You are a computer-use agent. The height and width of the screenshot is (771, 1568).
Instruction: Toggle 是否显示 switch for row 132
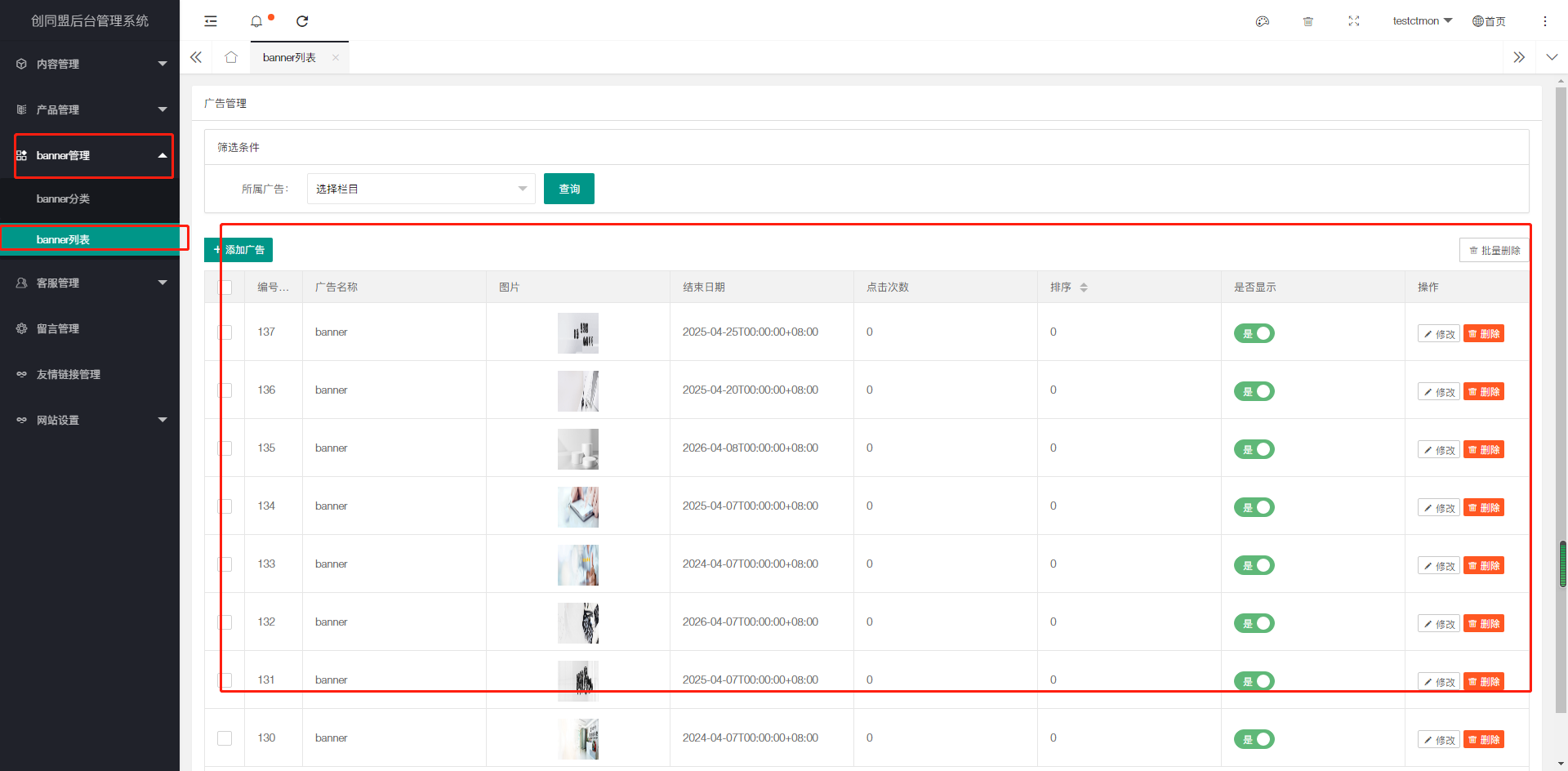[1254, 623]
